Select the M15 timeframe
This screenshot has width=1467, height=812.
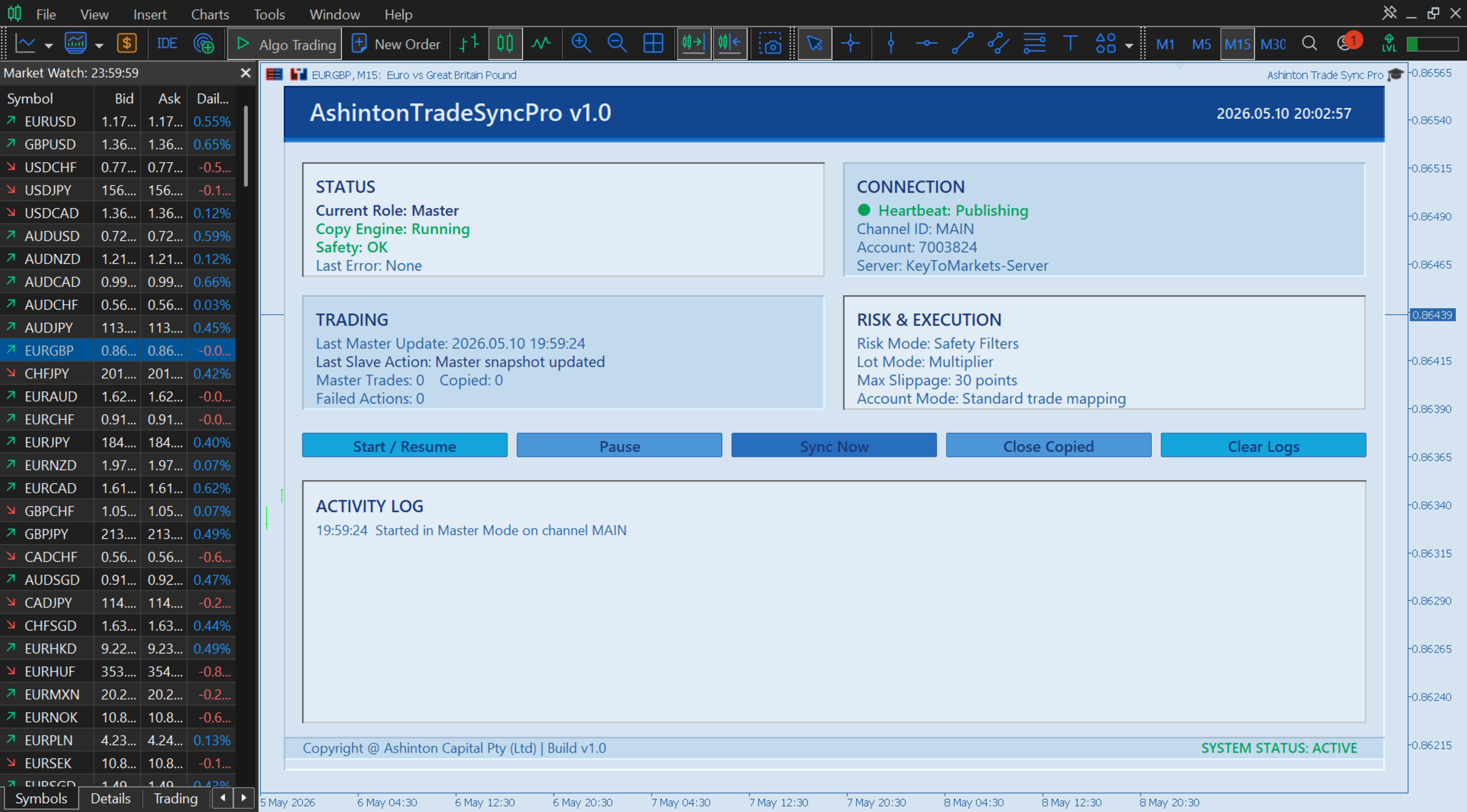(1237, 44)
